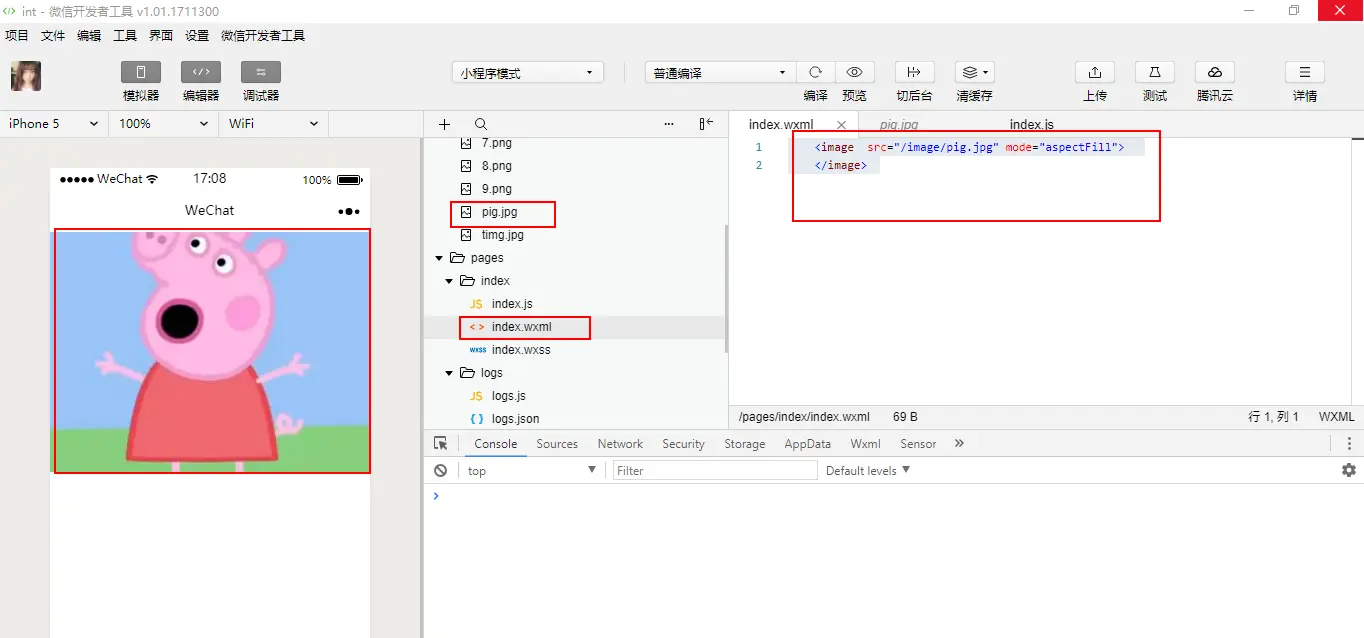1364x638 pixels.
Task: Collapse the logs folder
Action: (449, 373)
